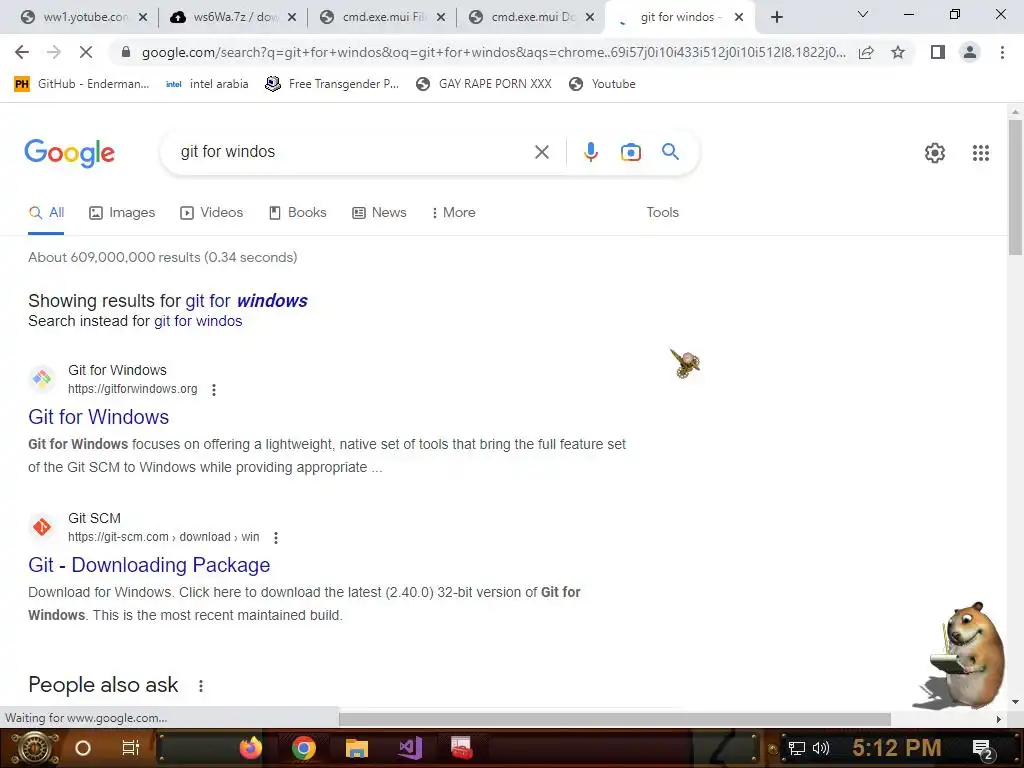Viewport: 1024px width, 768px height.
Task: Launch Firefox from the taskbar
Action: [x=250, y=748]
